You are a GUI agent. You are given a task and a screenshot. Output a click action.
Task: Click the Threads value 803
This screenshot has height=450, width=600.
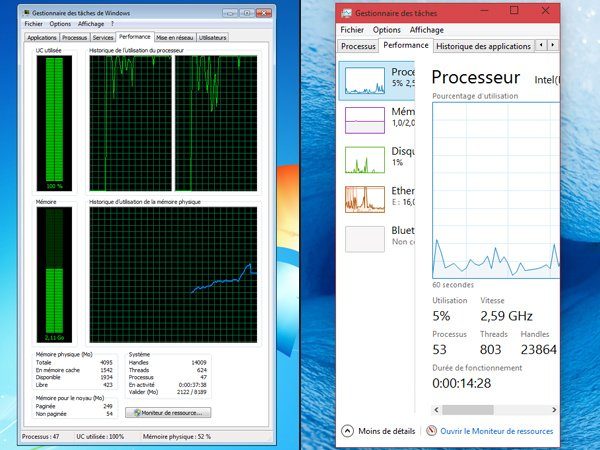(490, 349)
